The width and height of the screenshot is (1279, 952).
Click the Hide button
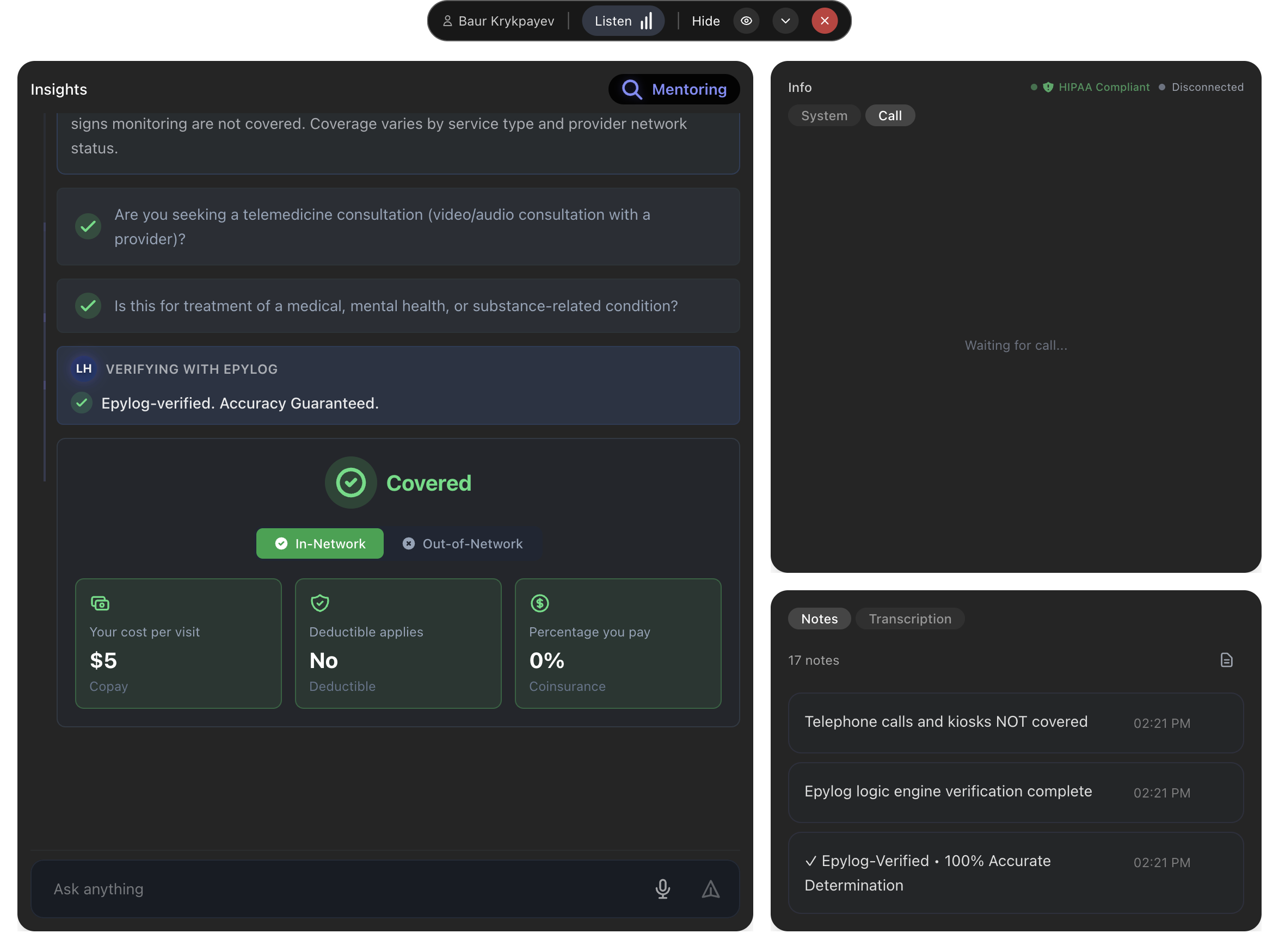[705, 21]
